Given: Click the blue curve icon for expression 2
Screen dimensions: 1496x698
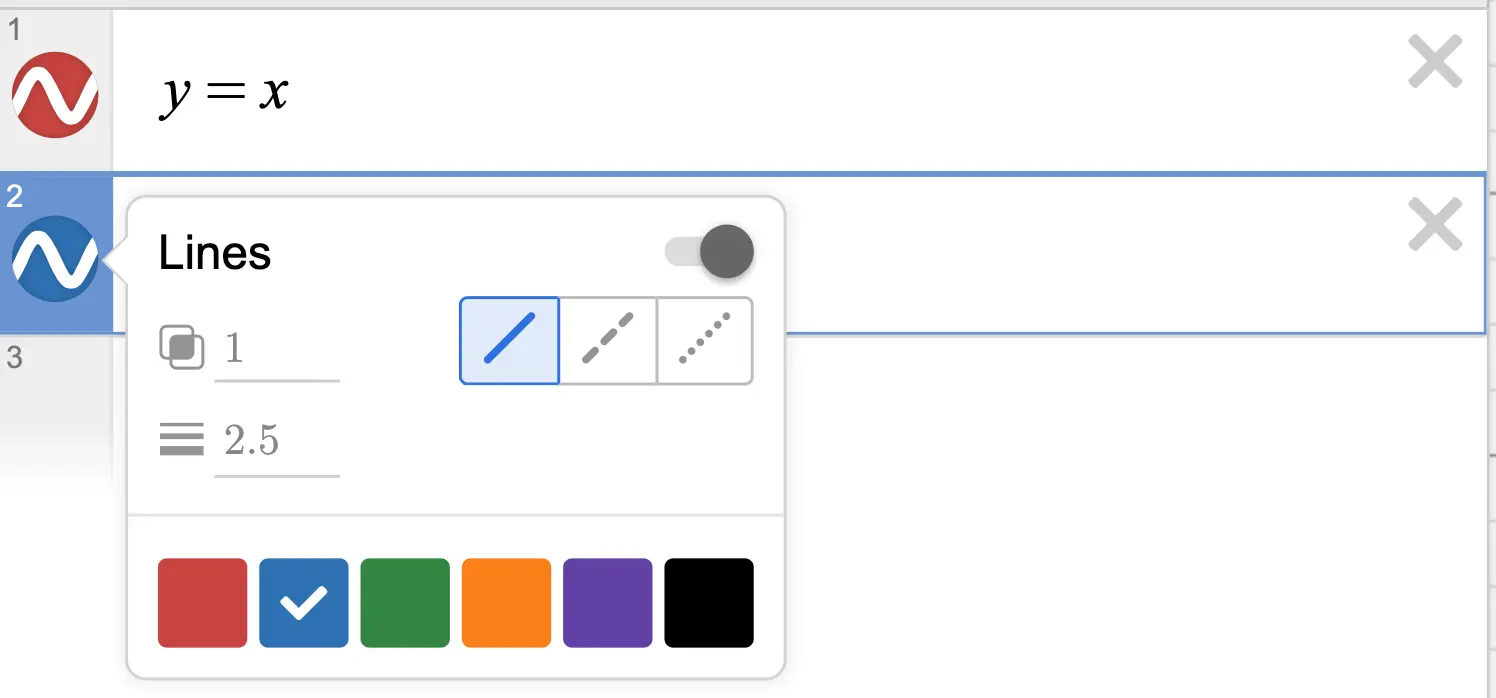Looking at the screenshot, I should tap(55, 258).
